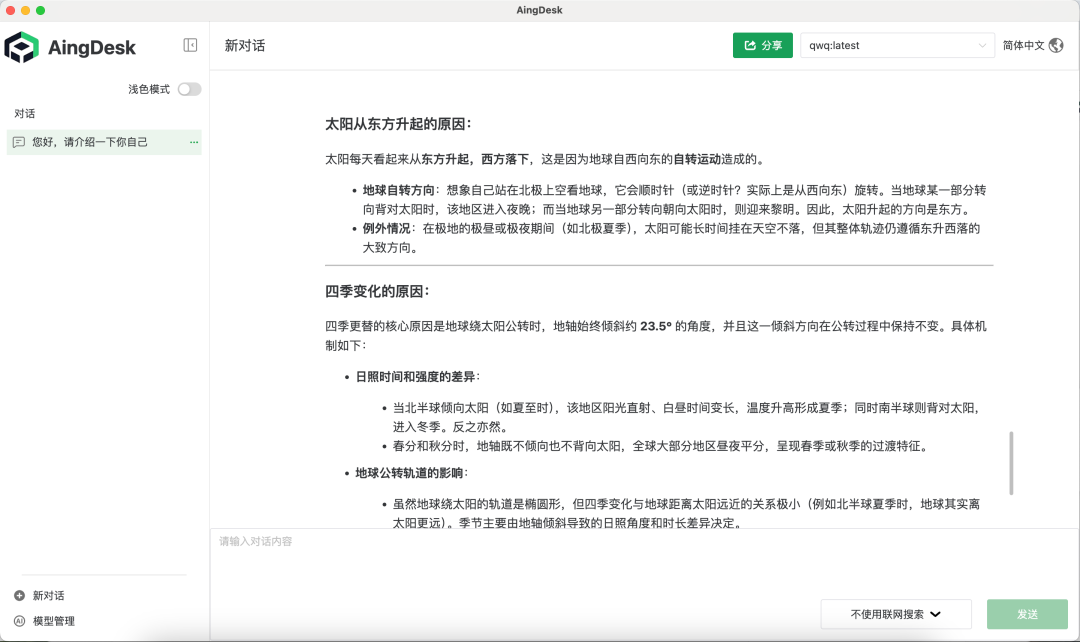Screen dimensions: 1080x642
Task: Click the text 地球公转轨道的影响
Action: (x=409, y=473)
